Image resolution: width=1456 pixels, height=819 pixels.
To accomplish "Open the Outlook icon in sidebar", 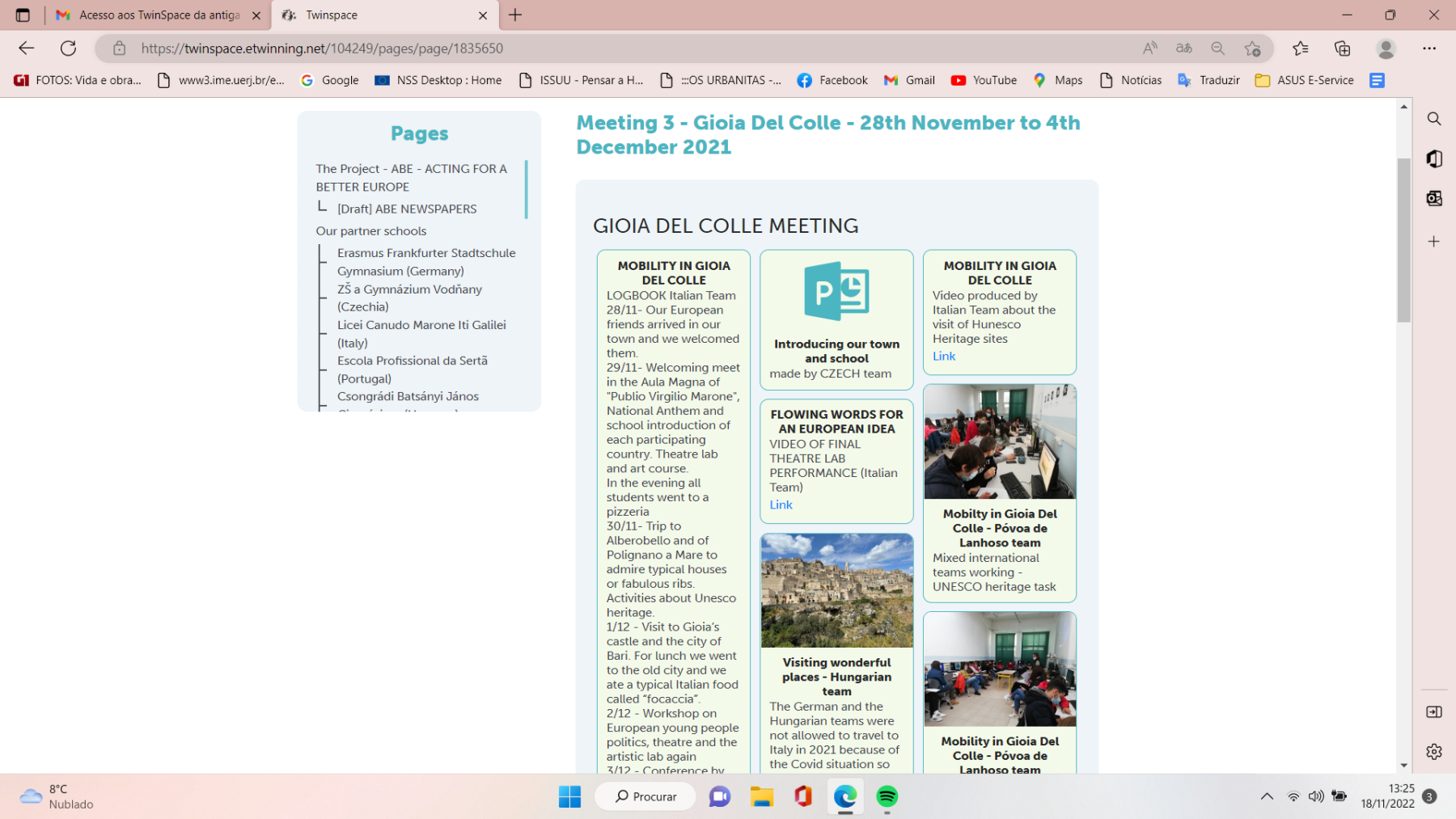I will [x=1434, y=198].
